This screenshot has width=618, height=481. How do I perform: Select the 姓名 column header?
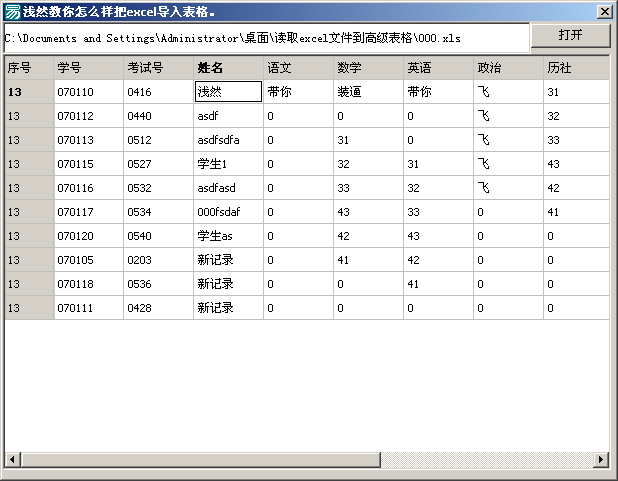[229, 68]
